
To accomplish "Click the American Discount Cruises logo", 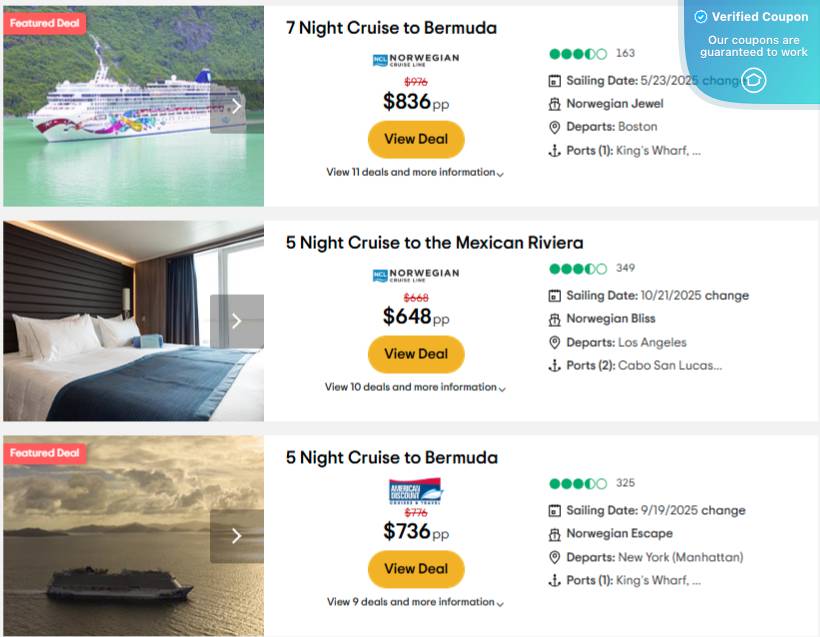I will (416, 491).
